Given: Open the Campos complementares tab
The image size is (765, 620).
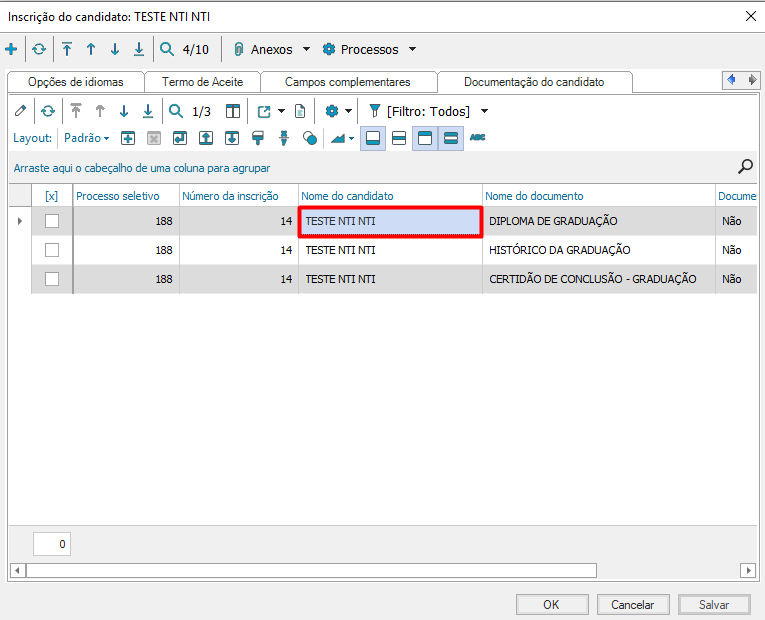Looking at the screenshot, I should click(347, 82).
